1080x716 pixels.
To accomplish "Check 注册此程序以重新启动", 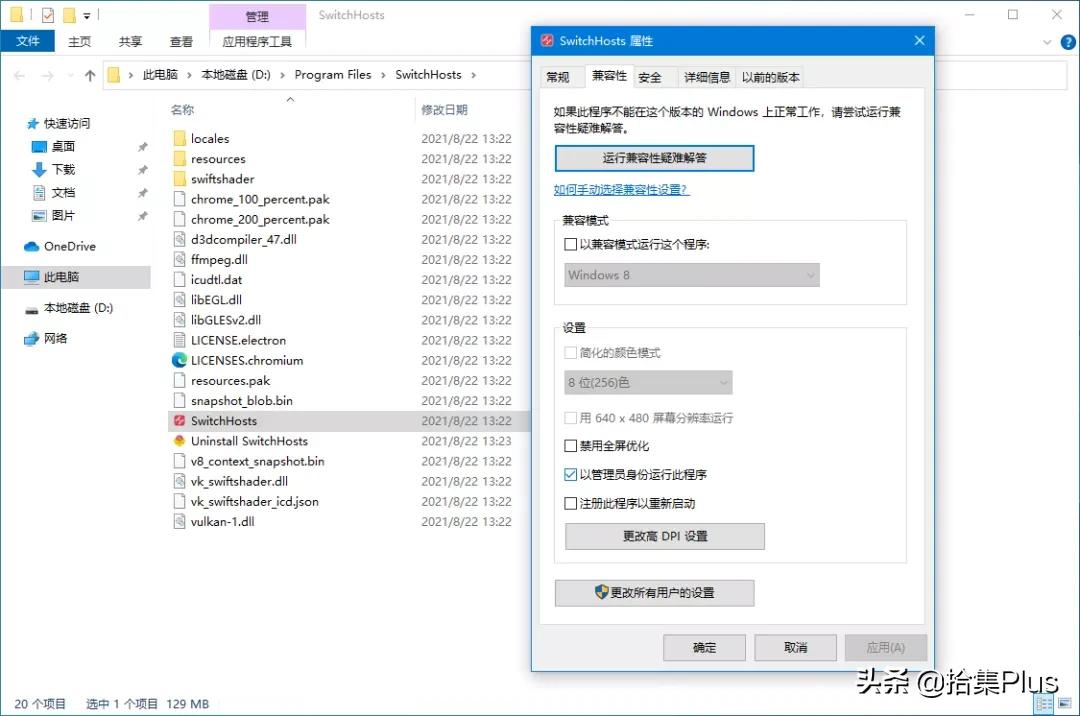I will click(570, 503).
